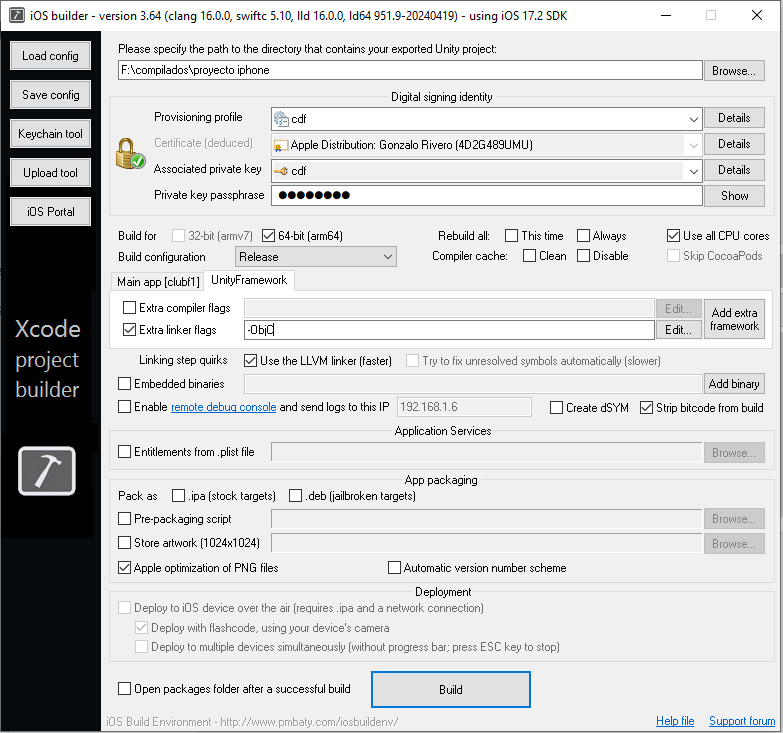Toggle Use the LLVM linker (faster)
Screen dimensions: 783x733
point(250,361)
